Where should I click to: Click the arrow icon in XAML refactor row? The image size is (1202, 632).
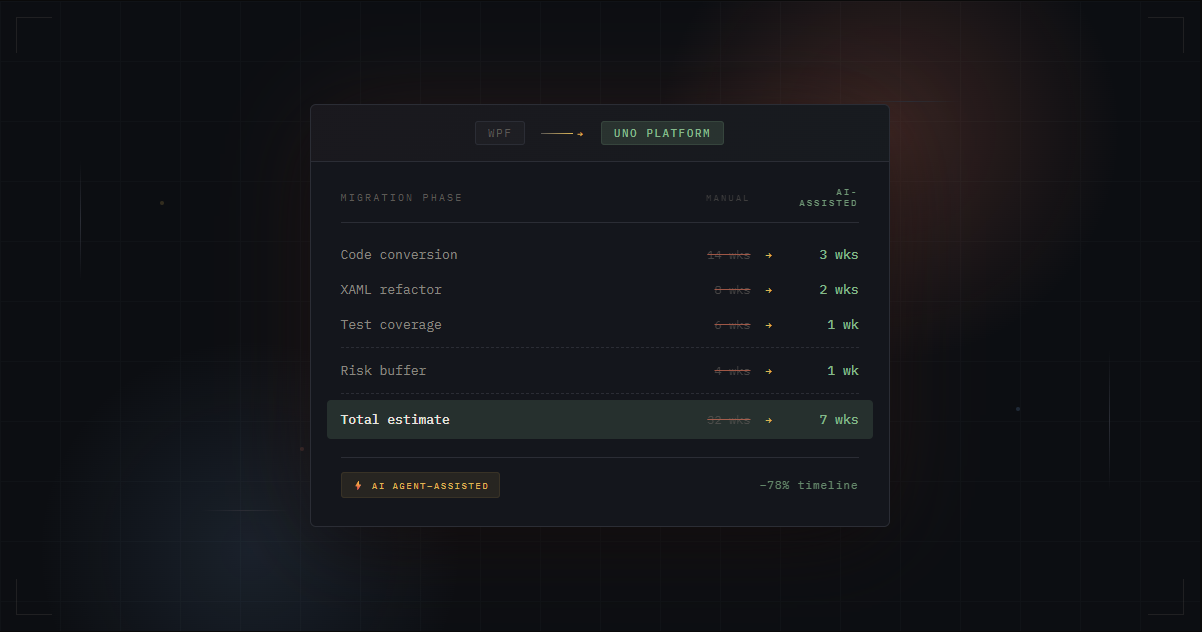[x=769, y=290]
